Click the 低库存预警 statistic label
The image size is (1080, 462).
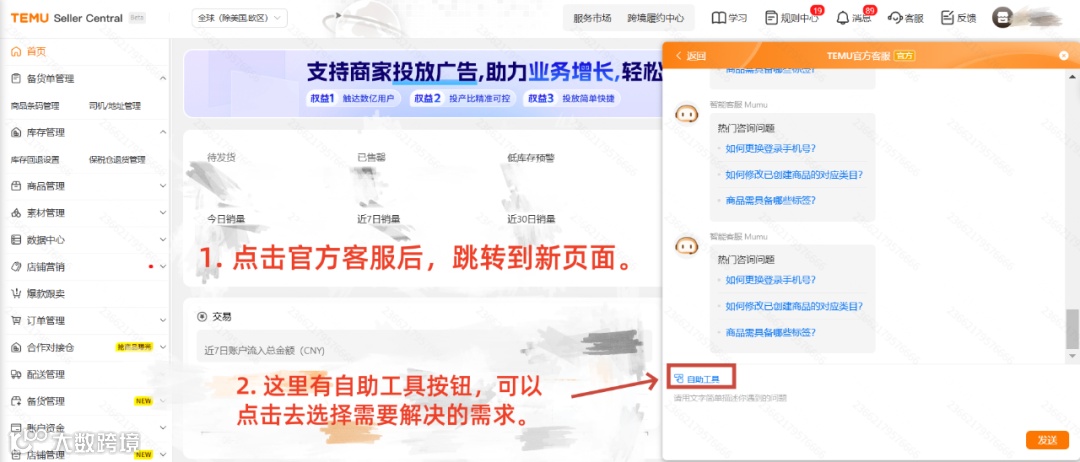click(531, 158)
